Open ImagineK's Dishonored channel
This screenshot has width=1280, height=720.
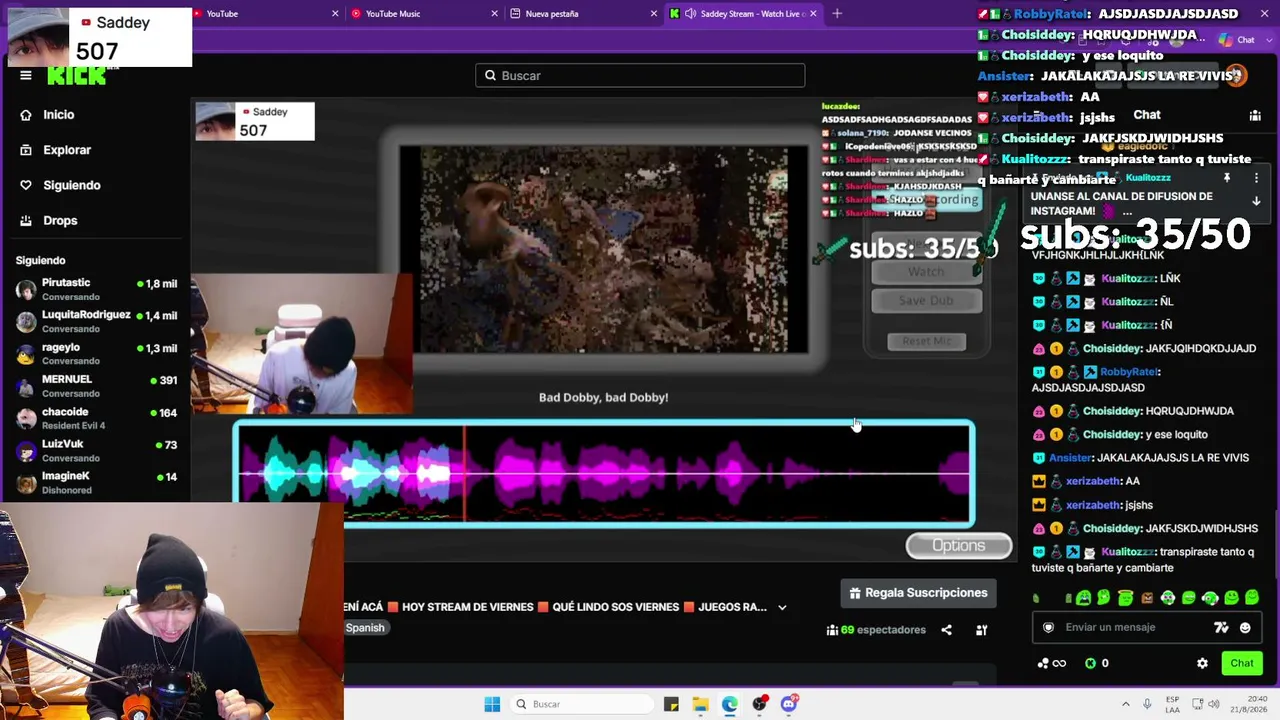tap(96, 483)
